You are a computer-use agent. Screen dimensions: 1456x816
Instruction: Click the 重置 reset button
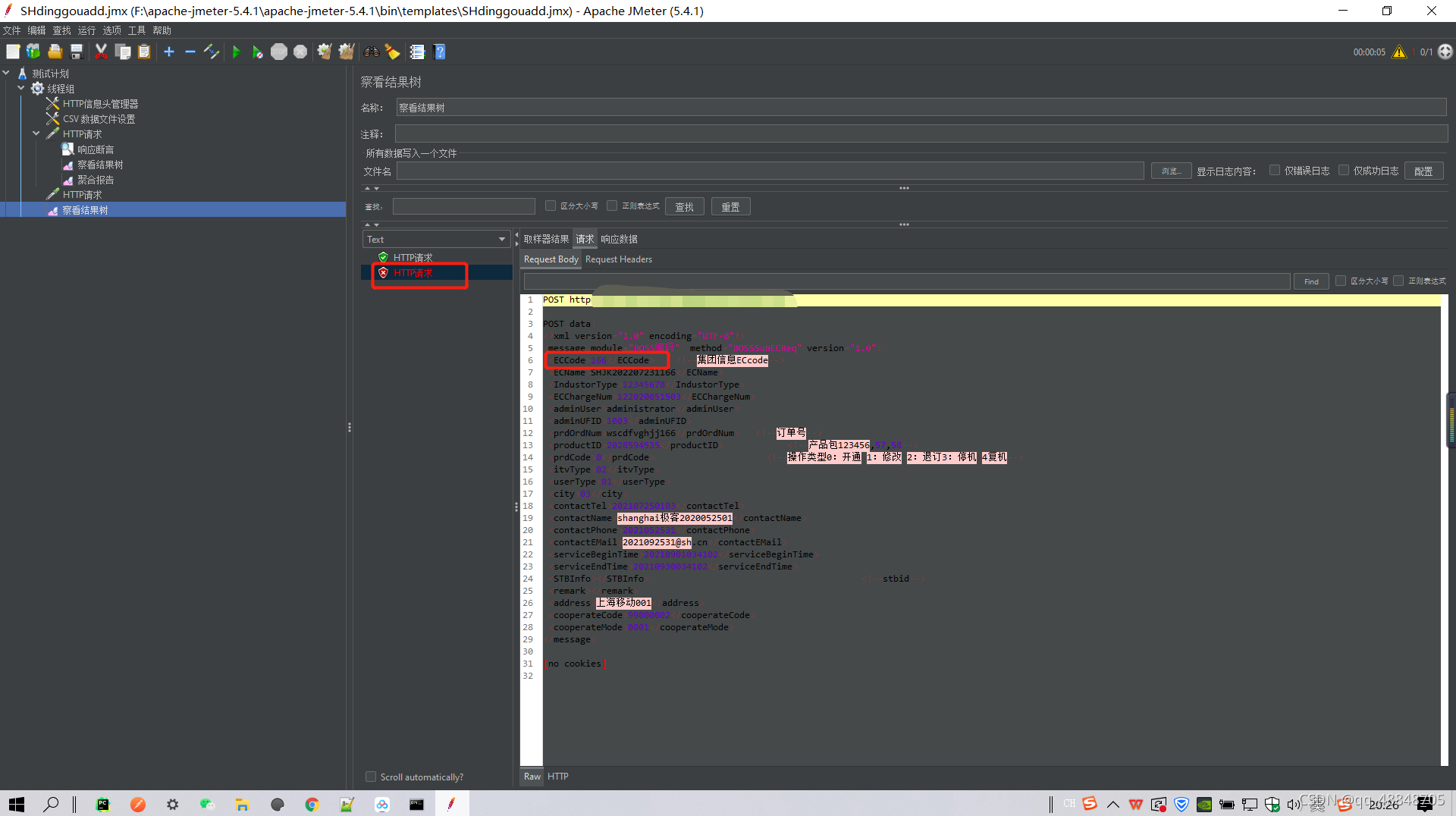point(730,206)
